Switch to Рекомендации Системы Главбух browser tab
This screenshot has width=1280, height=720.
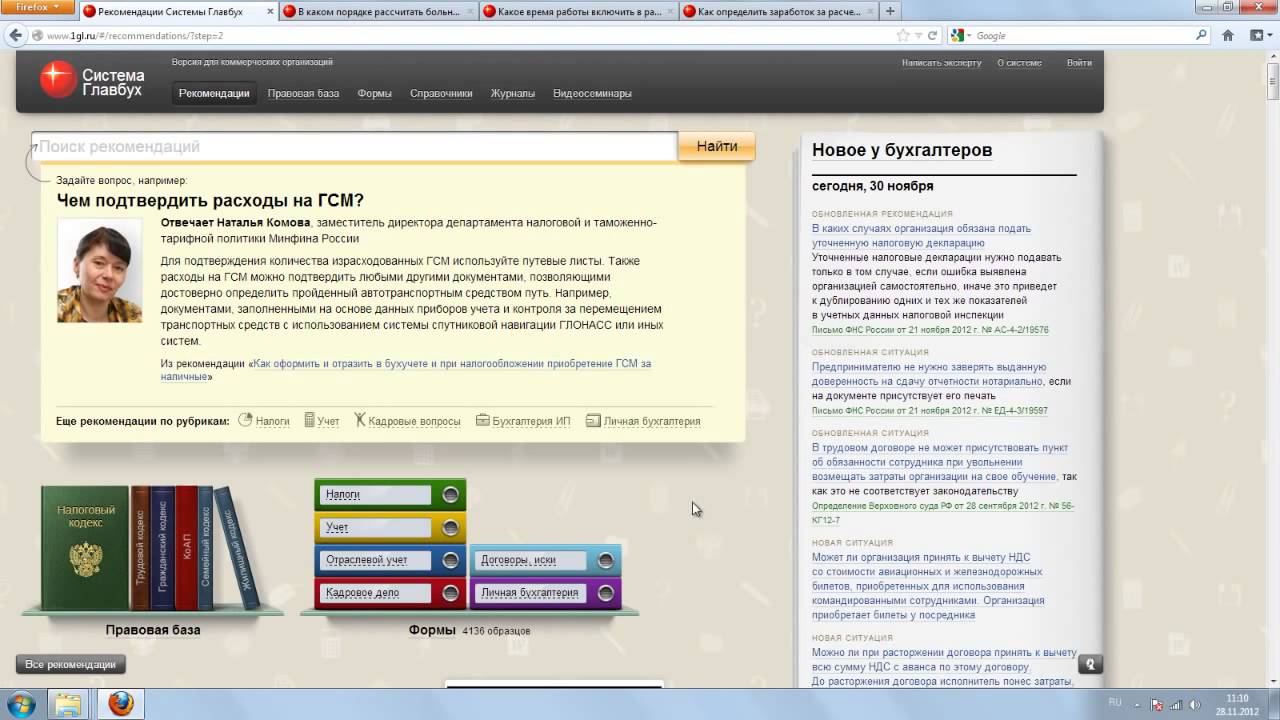click(178, 11)
